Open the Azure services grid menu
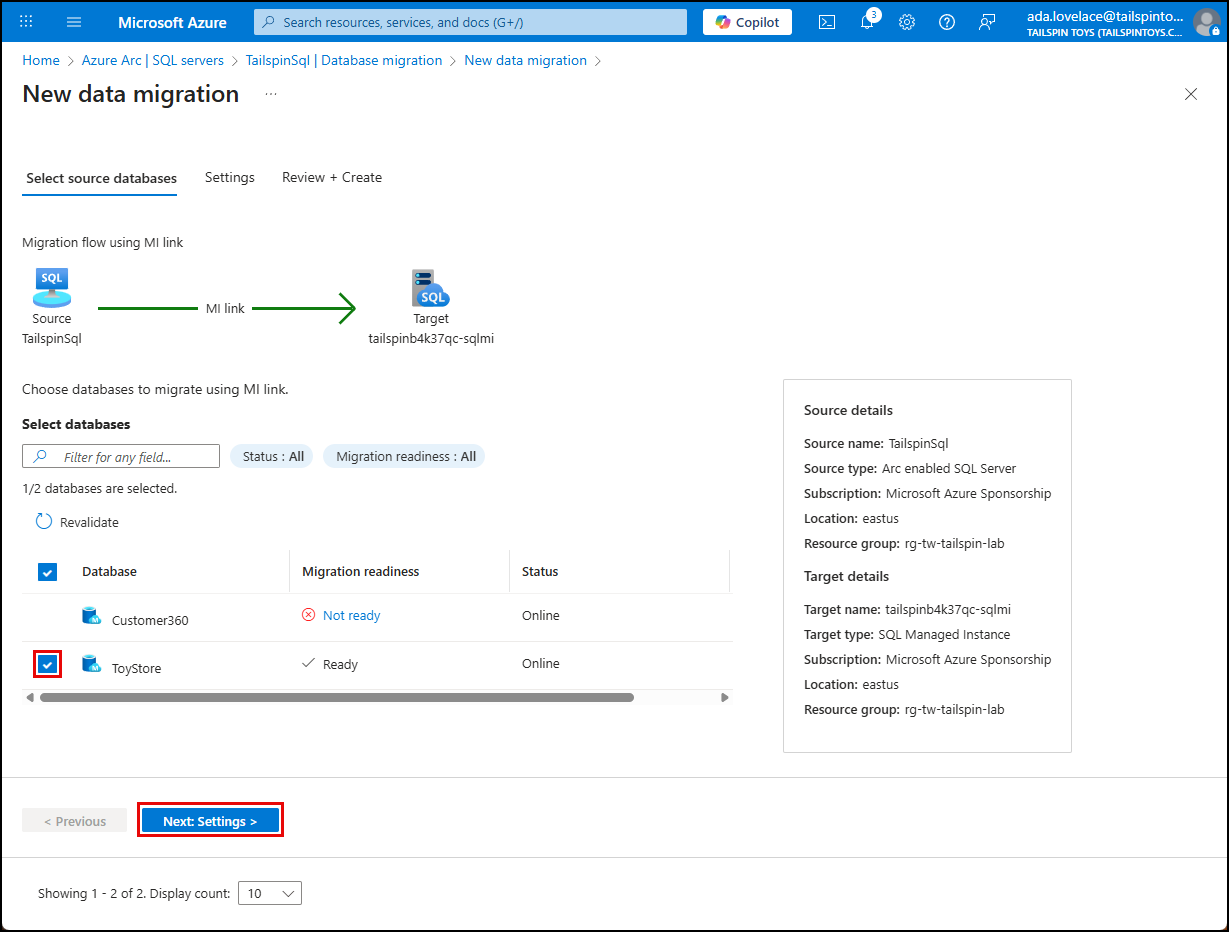The height and width of the screenshot is (932, 1229). pyautogui.click(x=24, y=21)
